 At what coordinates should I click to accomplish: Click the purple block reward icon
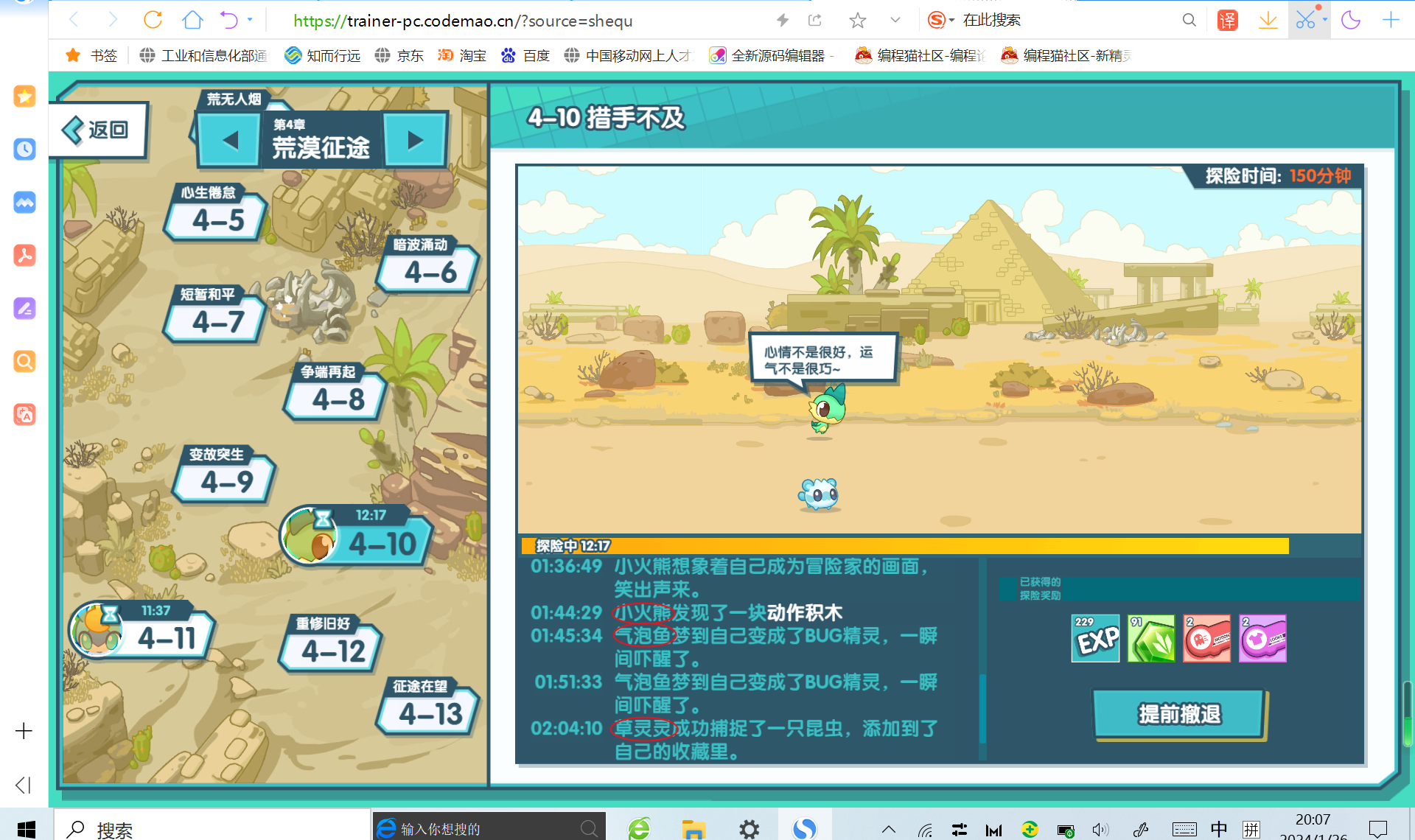tap(1262, 638)
